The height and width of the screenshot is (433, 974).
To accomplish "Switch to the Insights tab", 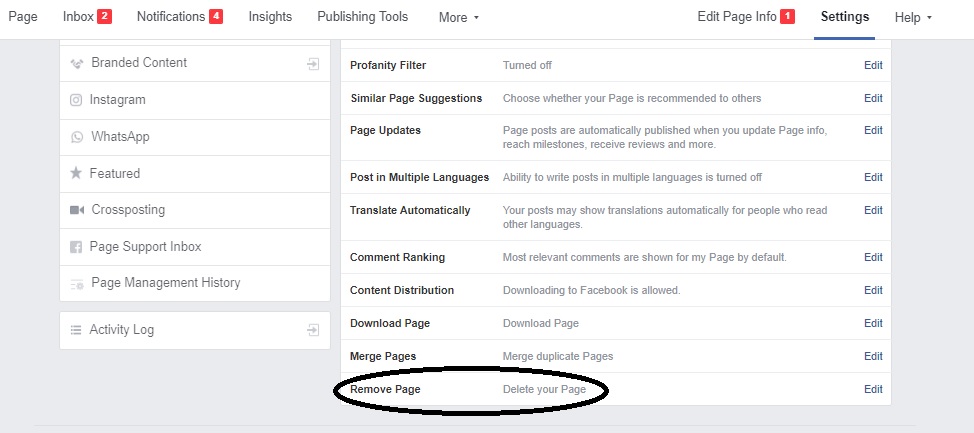I will 270,17.
